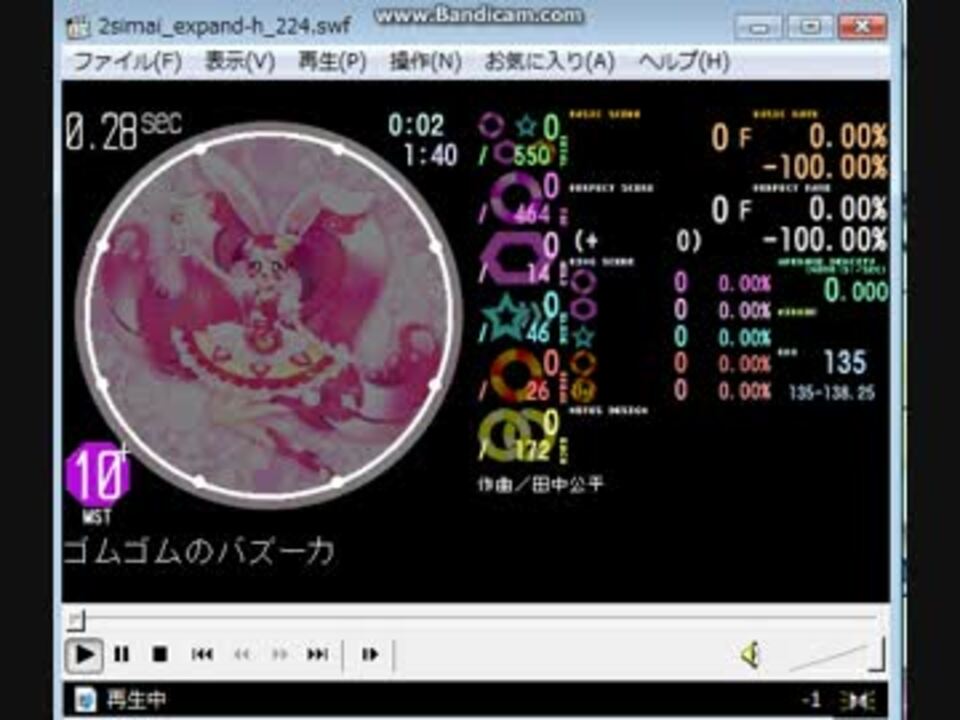The height and width of the screenshot is (720, 960).
Task: Click the fast-forward (increase speed) button
Action: click(280, 654)
